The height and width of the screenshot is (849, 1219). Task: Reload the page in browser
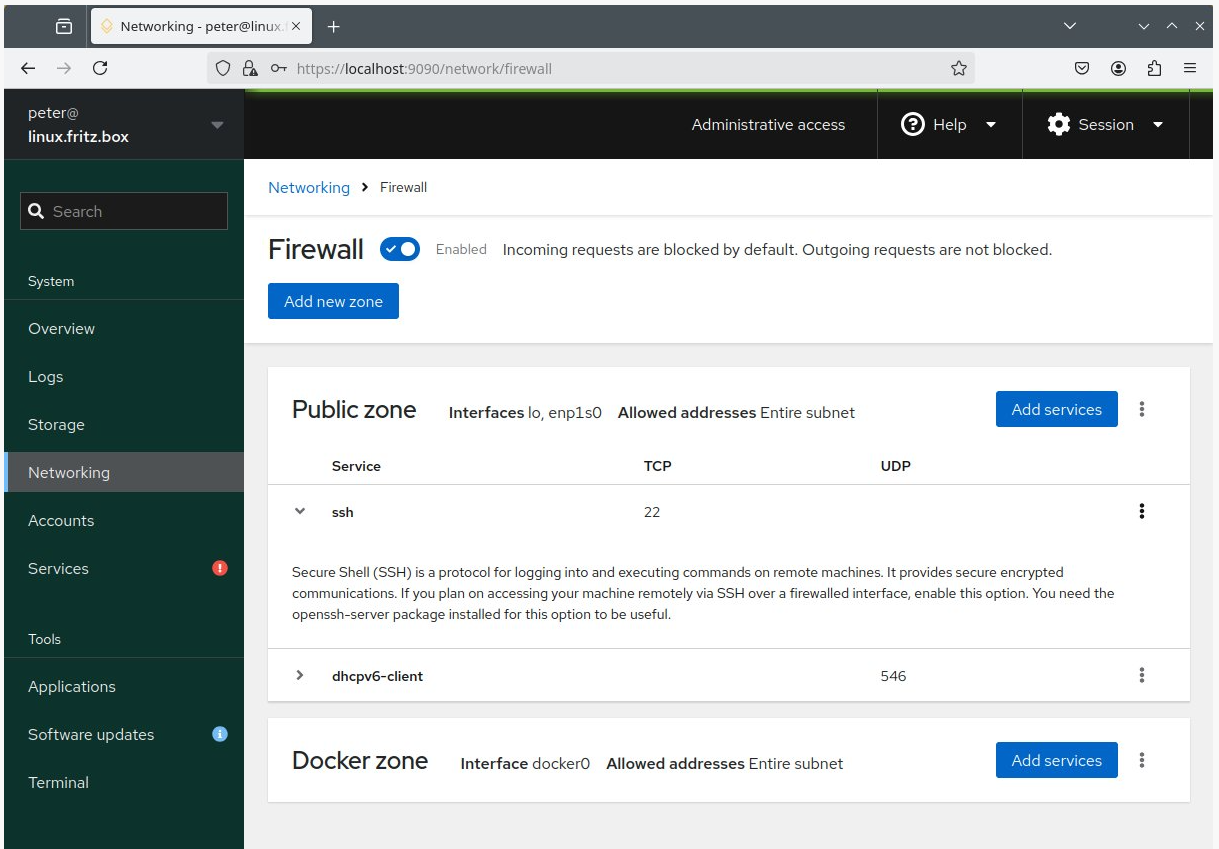tap(100, 68)
